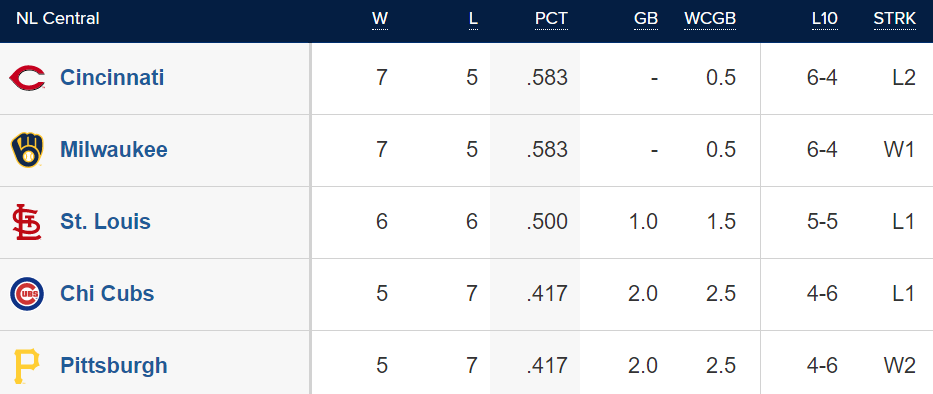This screenshot has height=394, width=933.
Task: Click the Pittsburgh Pirates P logo
Action: point(27,366)
